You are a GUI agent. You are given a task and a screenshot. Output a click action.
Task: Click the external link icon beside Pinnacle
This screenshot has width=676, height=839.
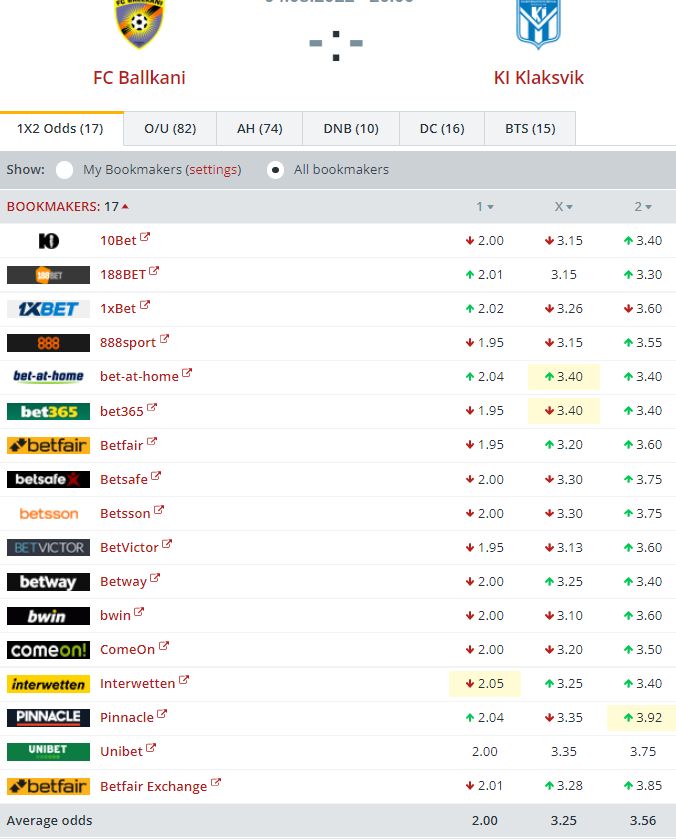(162, 714)
